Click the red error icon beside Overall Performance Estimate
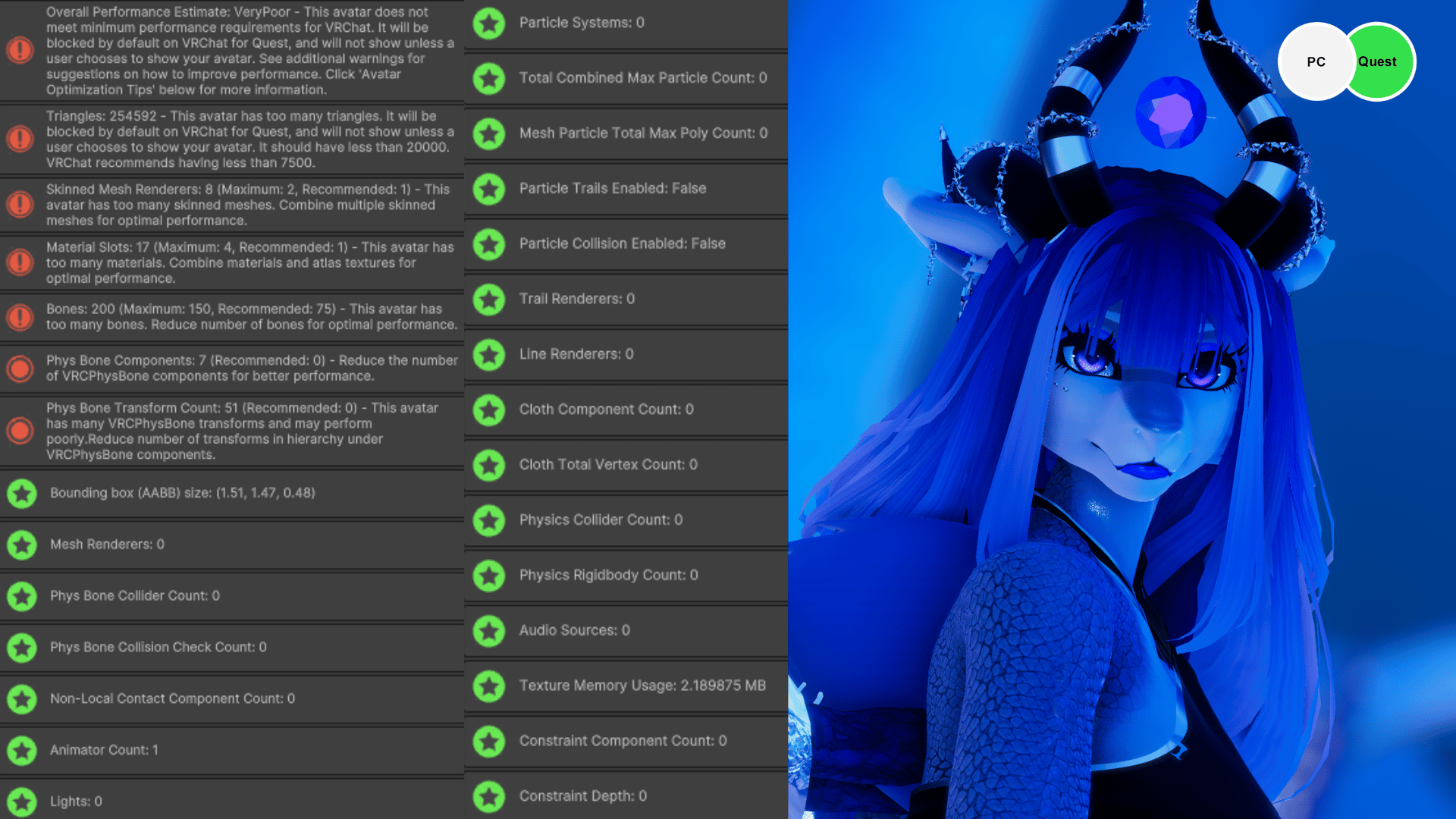 click(x=20, y=50)
